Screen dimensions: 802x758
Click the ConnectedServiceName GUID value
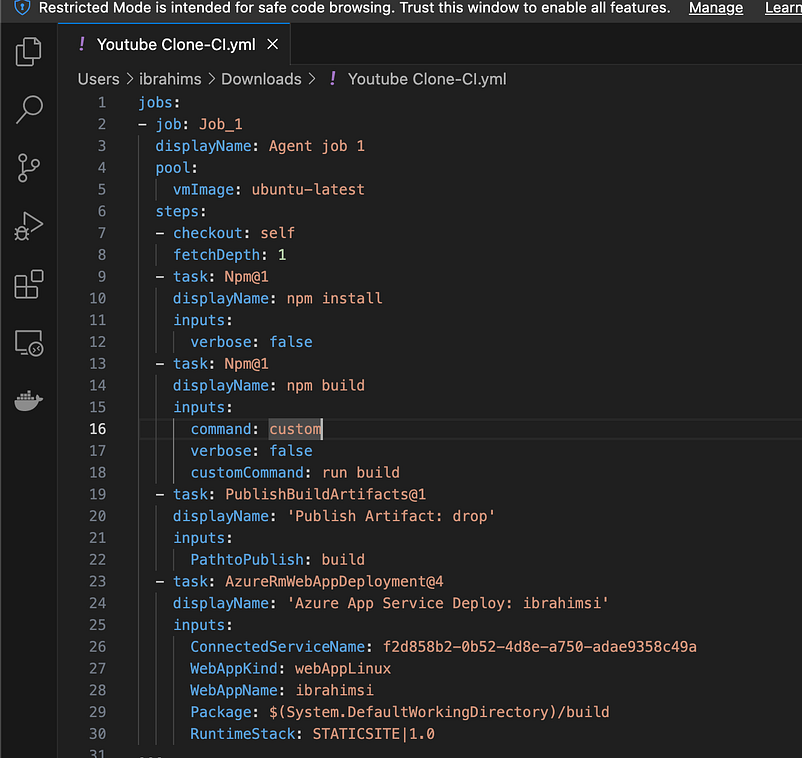coord(540,647)
